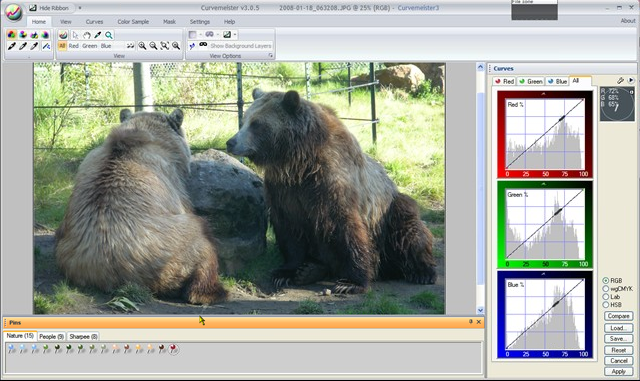
Task: Open the quick access dropdown beside Hide Ribbon
Action: [x=80, y=8]
